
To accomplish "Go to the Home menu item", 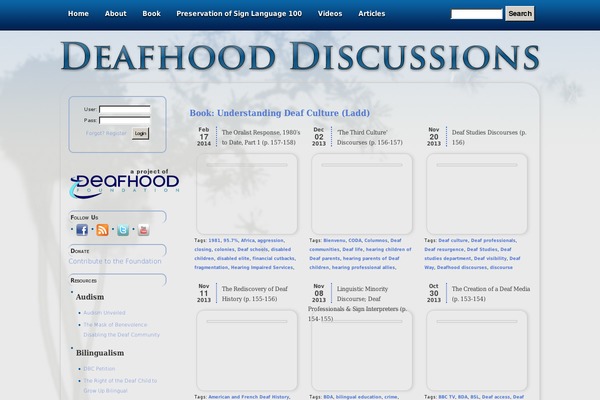I will pyautogui.click(x=78, y=13).
